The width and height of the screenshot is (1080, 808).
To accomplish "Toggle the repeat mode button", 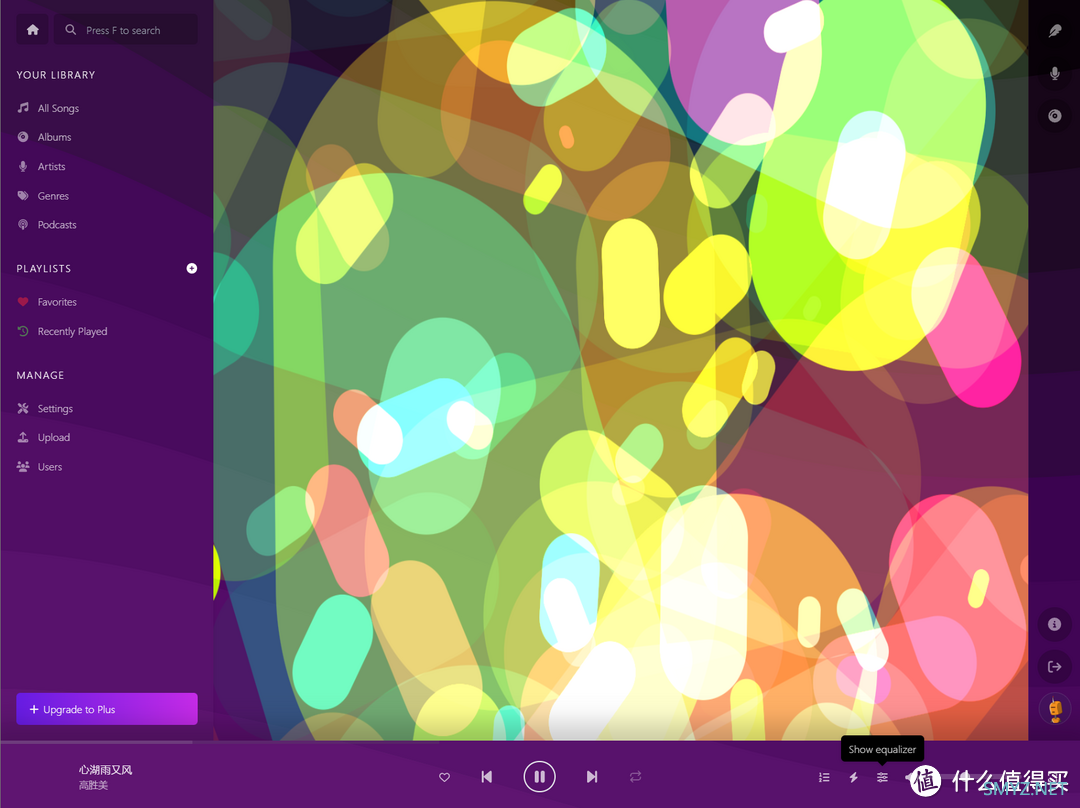I will pyautogui.click(x=635, y=777).
